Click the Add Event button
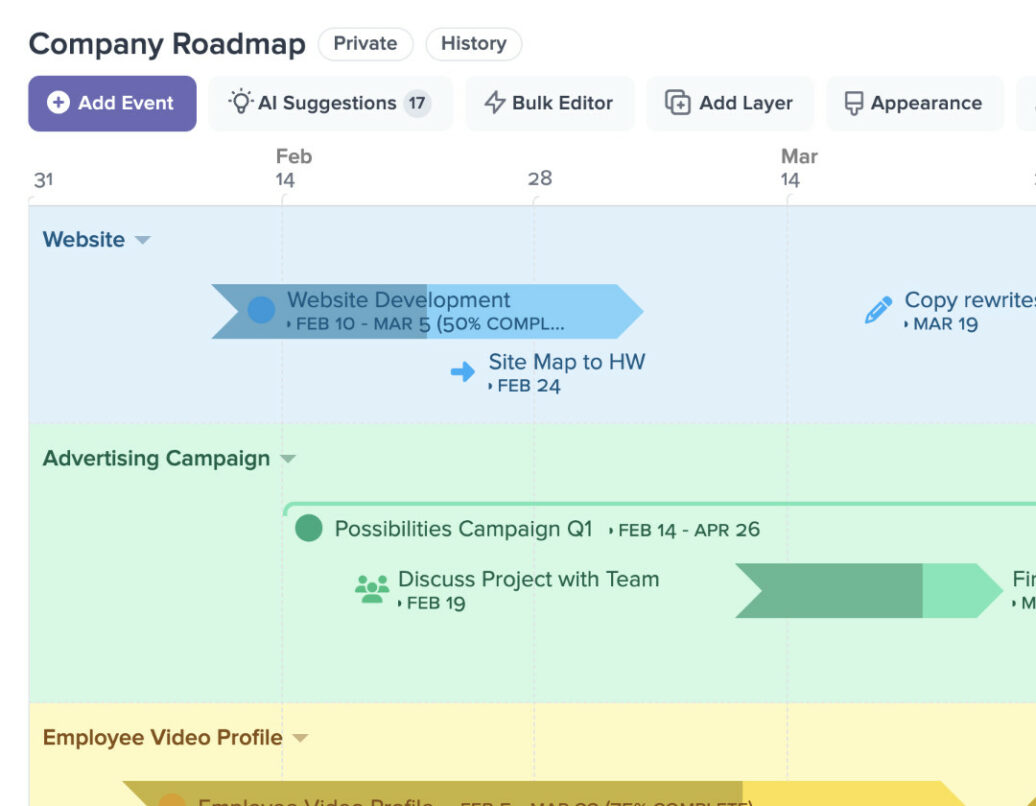 (111, 102)
